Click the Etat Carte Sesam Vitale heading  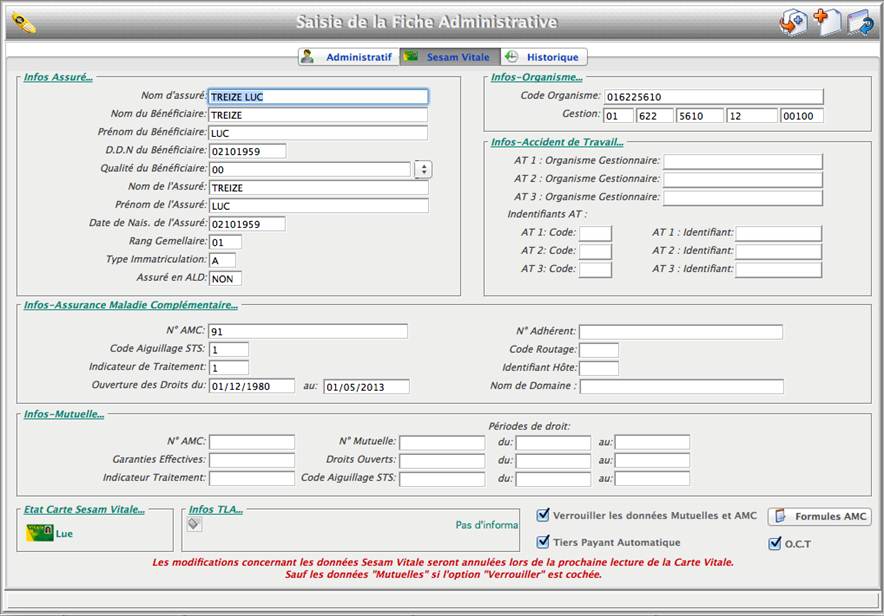(84, 509)
